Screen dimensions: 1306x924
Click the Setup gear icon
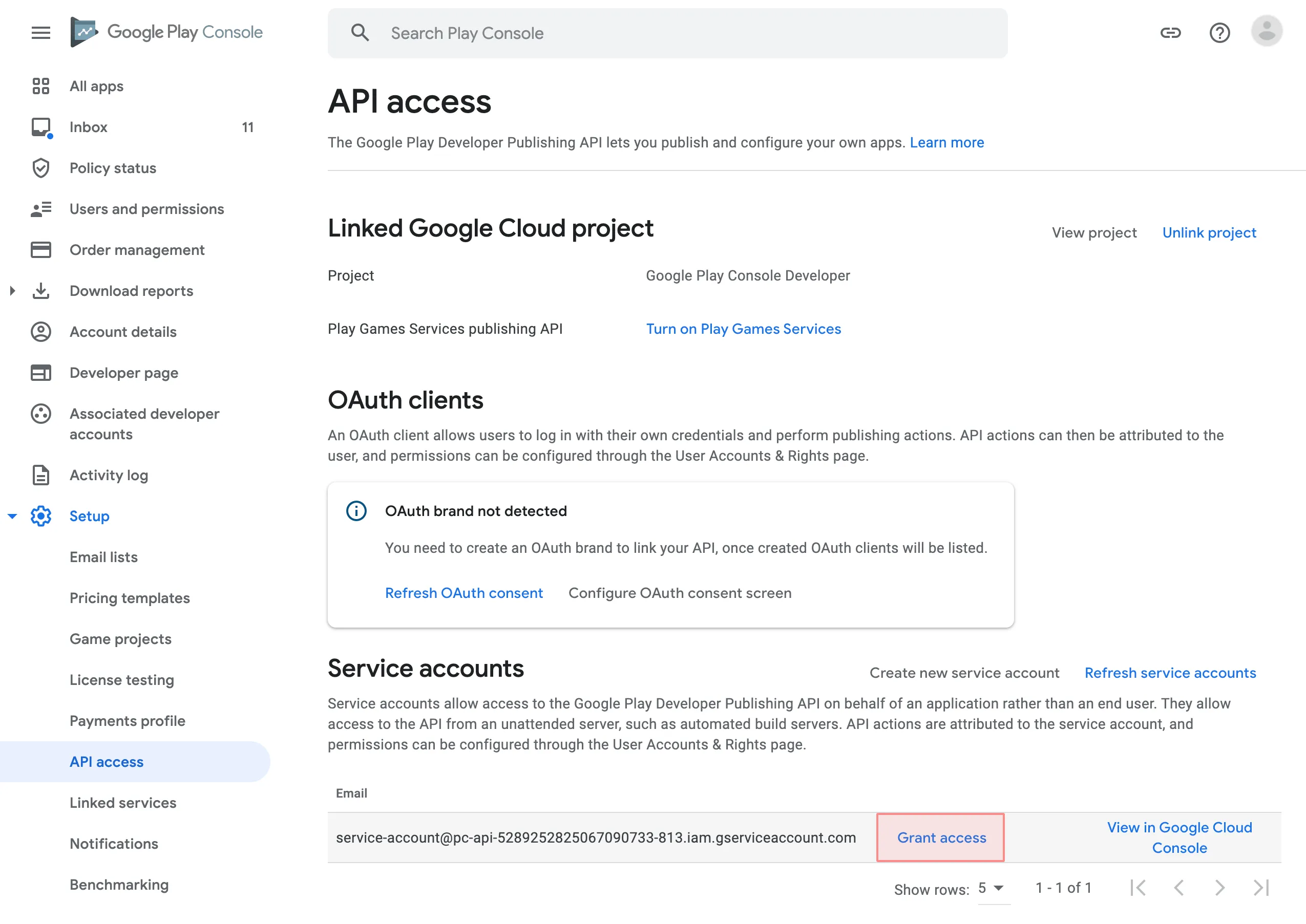(40, 516)
